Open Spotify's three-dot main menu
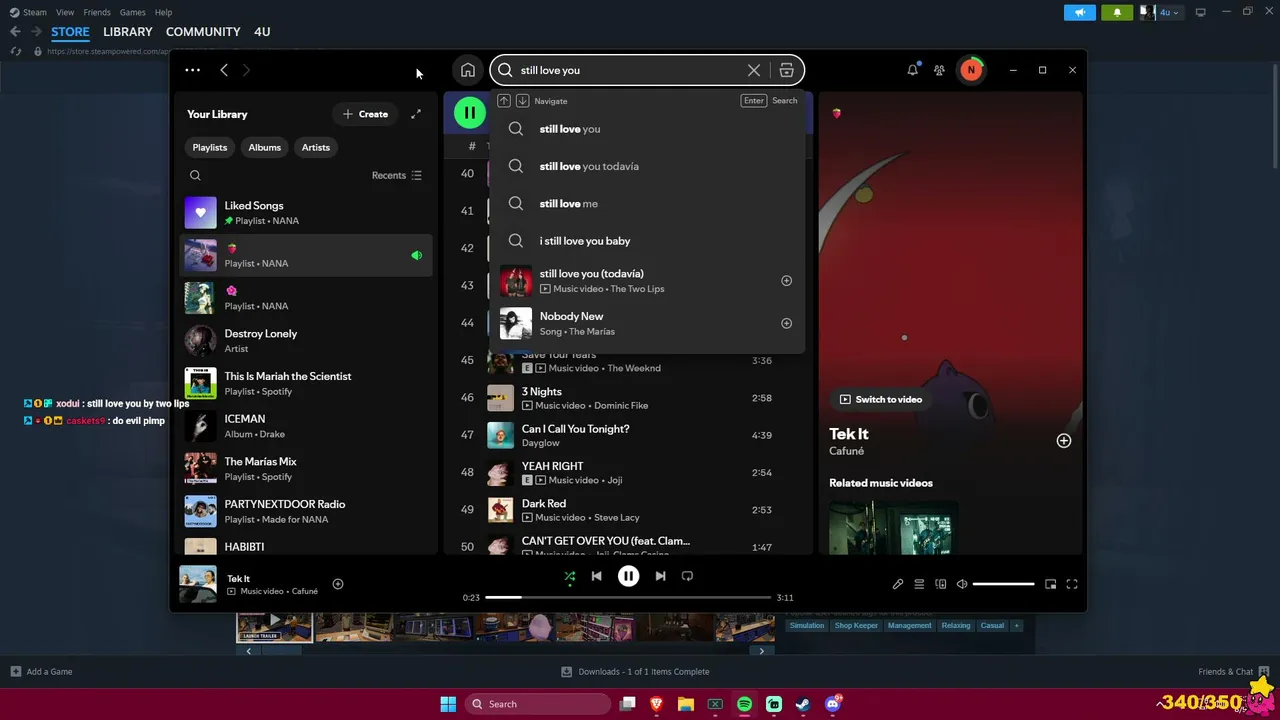 click(x=192, y=70)
